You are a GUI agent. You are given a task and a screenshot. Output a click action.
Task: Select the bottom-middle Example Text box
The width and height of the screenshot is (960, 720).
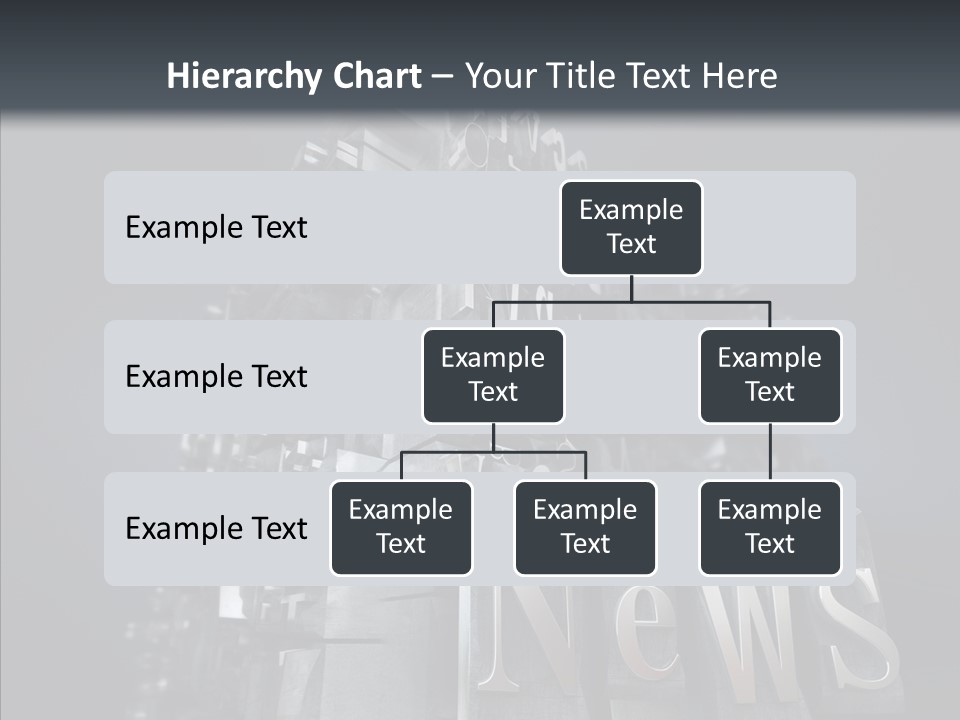585,528
